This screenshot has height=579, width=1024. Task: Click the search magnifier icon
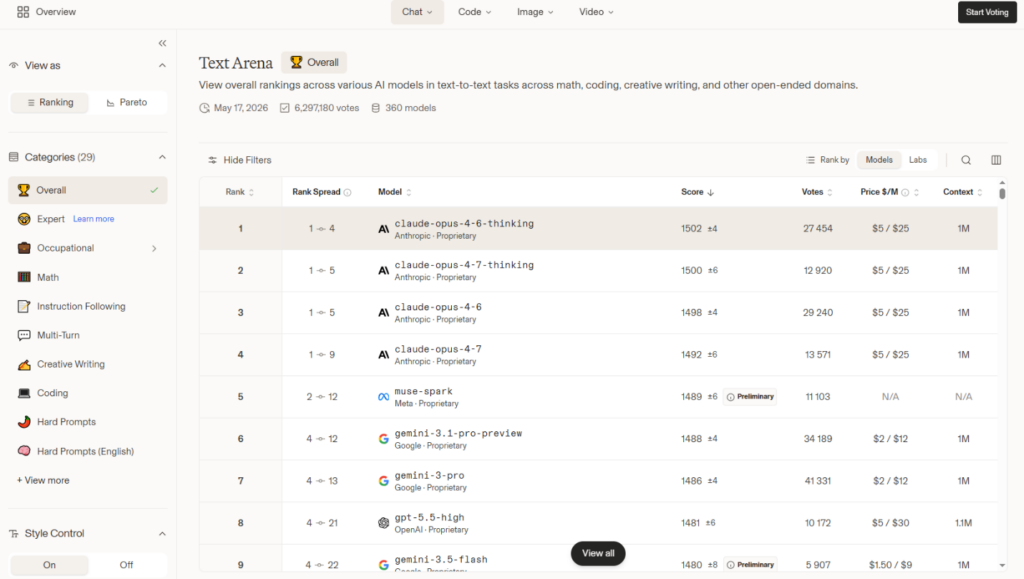coord(966,160)
